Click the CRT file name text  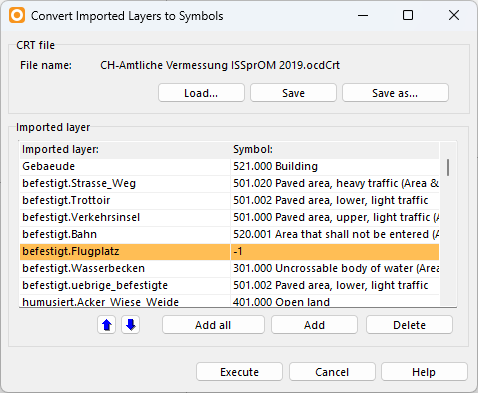click(x=220, y=65)
